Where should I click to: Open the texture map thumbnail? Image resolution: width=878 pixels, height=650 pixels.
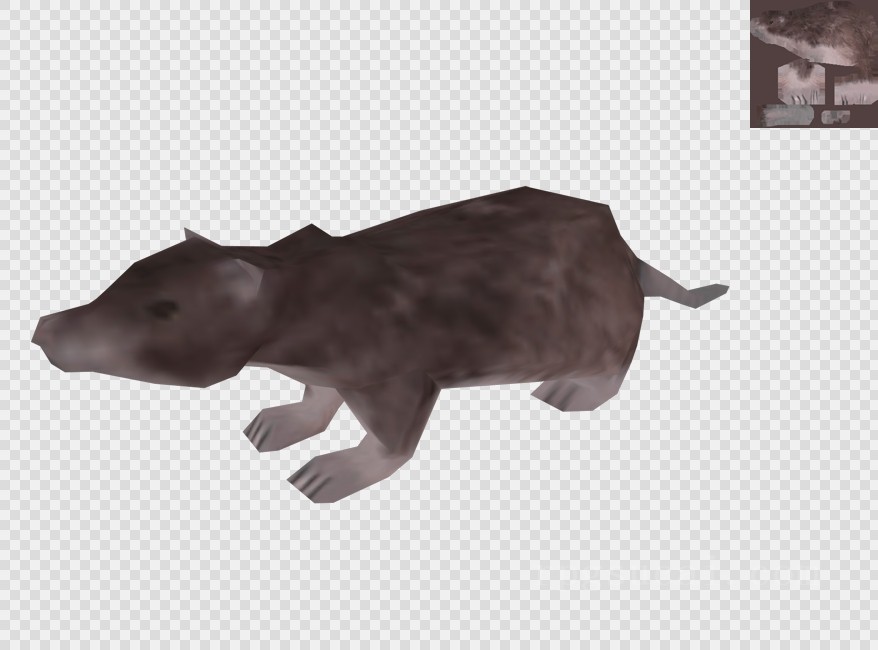tap(813, 64)
